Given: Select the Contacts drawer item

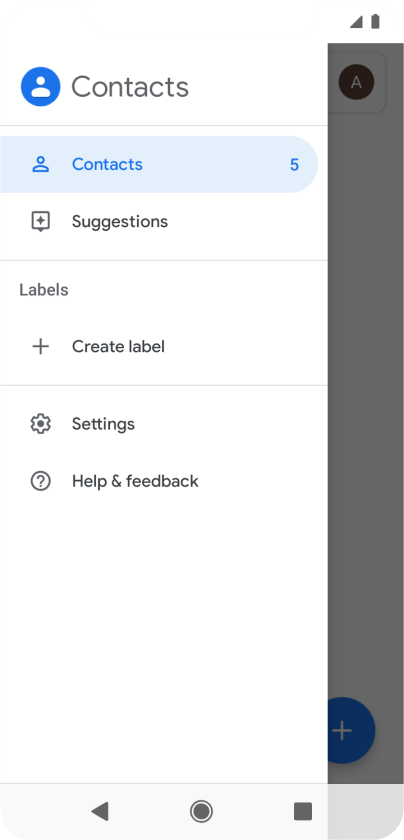Looking at the screenshot, I should (159, 164).
